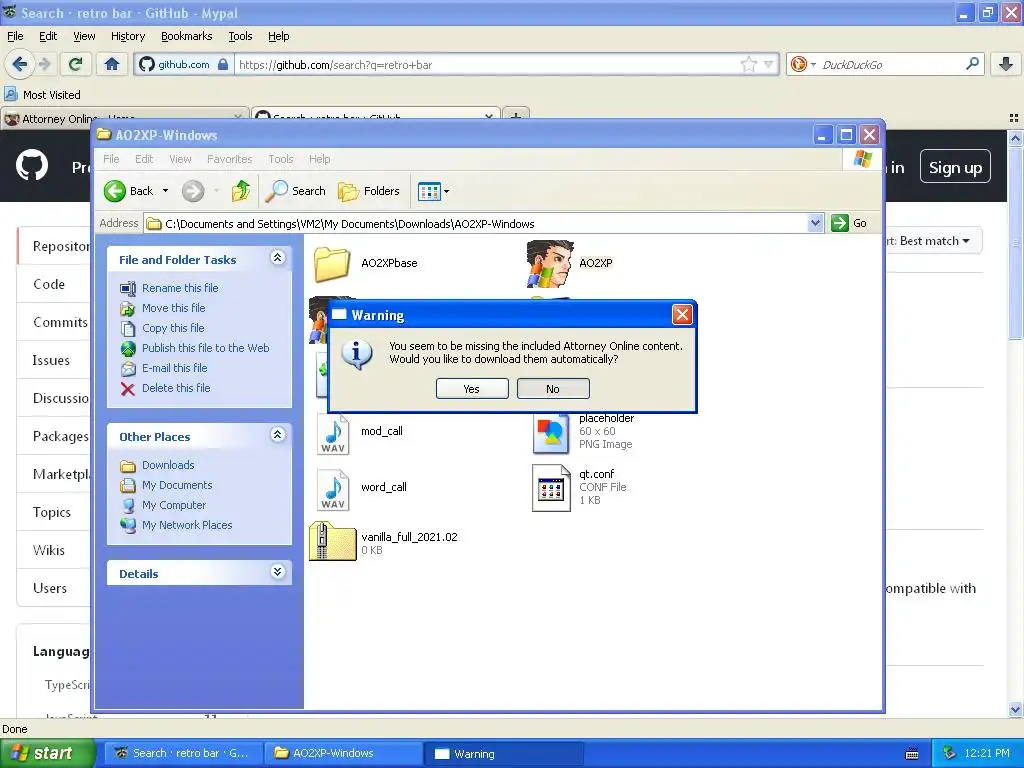This screenshot has height=768, width=1024.
Task: Open My Documents under Other Places
Action: (x=177, y=485)
